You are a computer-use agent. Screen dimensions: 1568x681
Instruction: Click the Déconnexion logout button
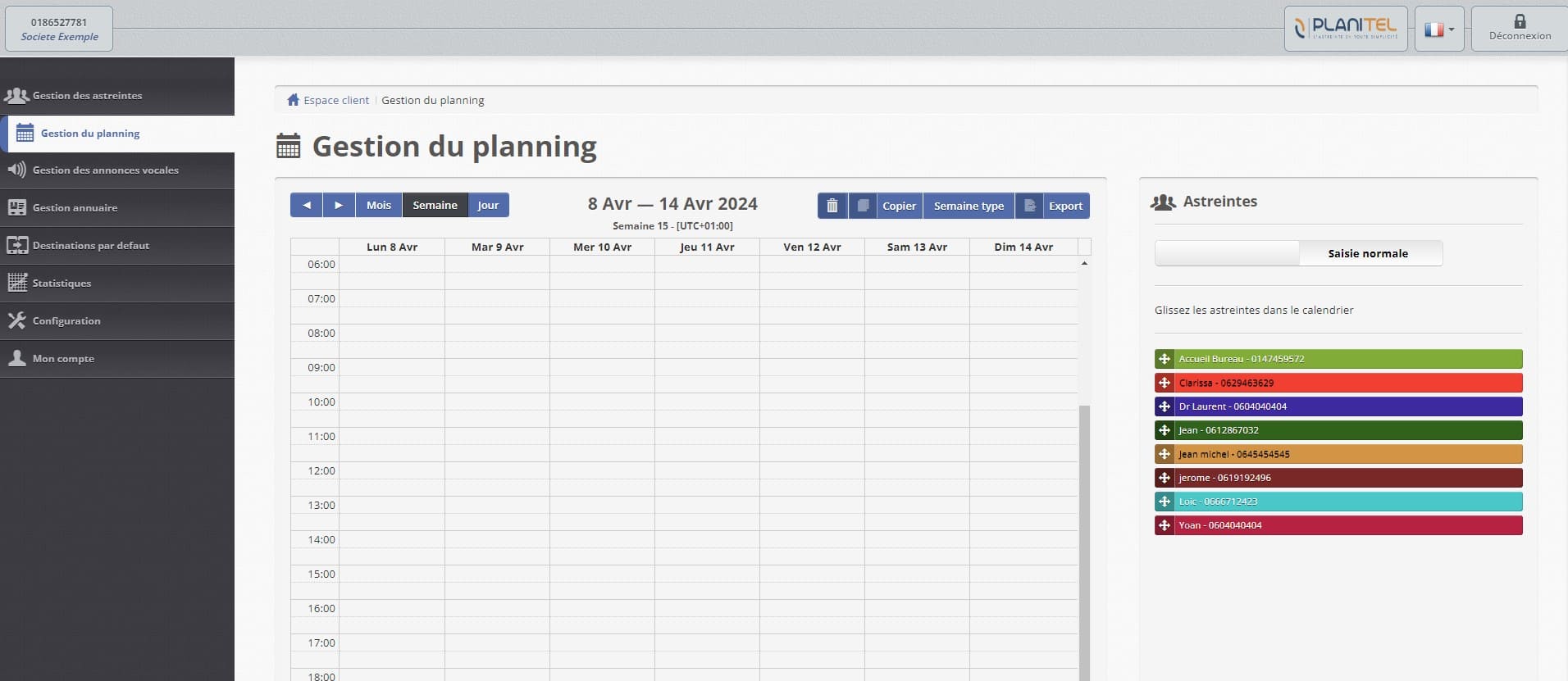pyautogui.click(x=1519, y=29)
